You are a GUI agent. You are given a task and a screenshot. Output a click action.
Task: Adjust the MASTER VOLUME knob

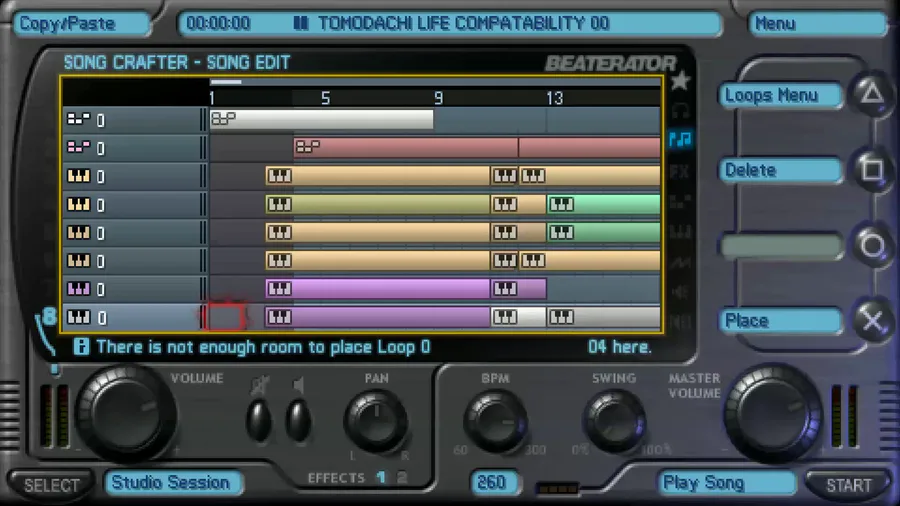[774, 412]
